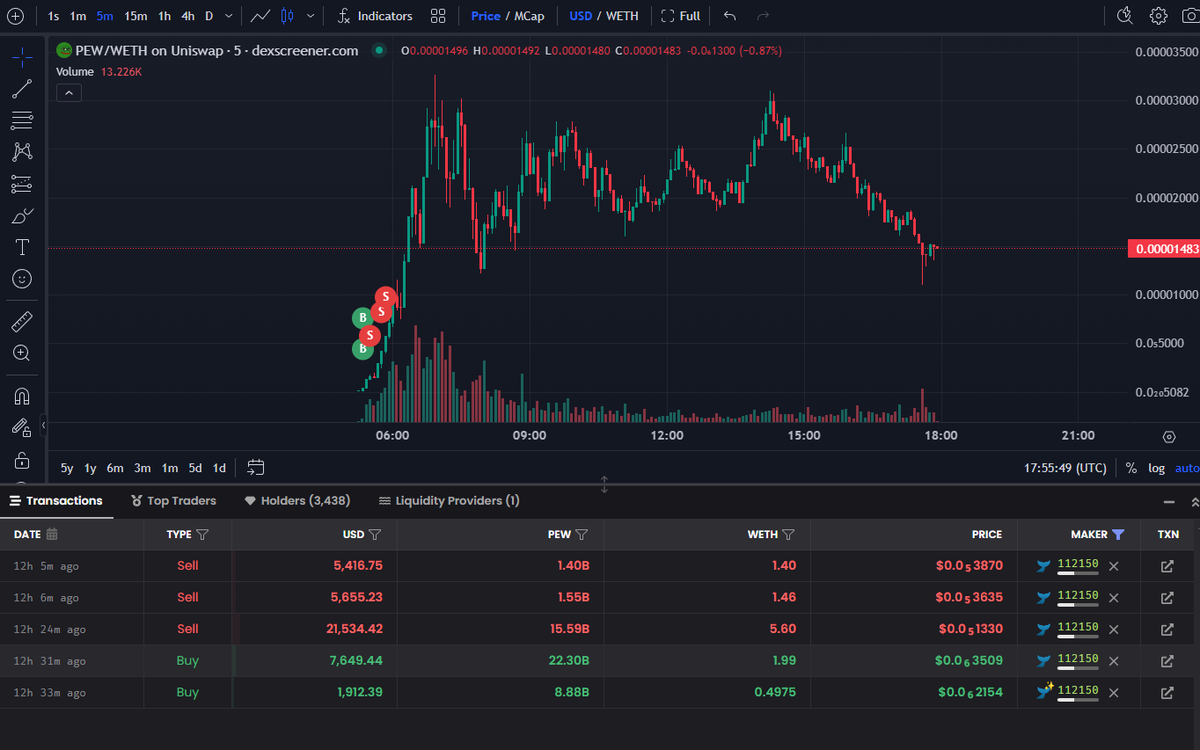Select the brush drawing tool
The width and height of the screenshot is (1200, 750).
tap(21, 215)
